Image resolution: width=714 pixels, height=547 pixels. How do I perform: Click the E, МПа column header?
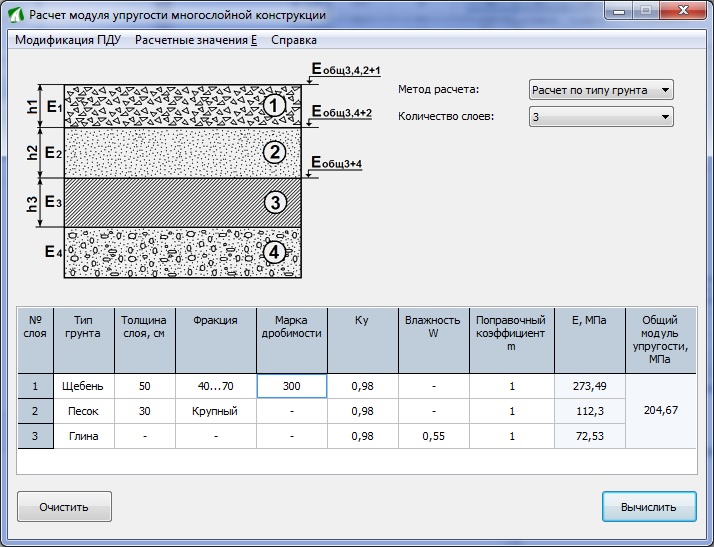point(590,340)
